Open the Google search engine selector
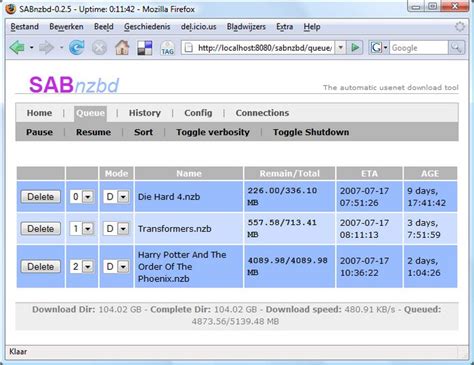 click(x=379, y=48)
